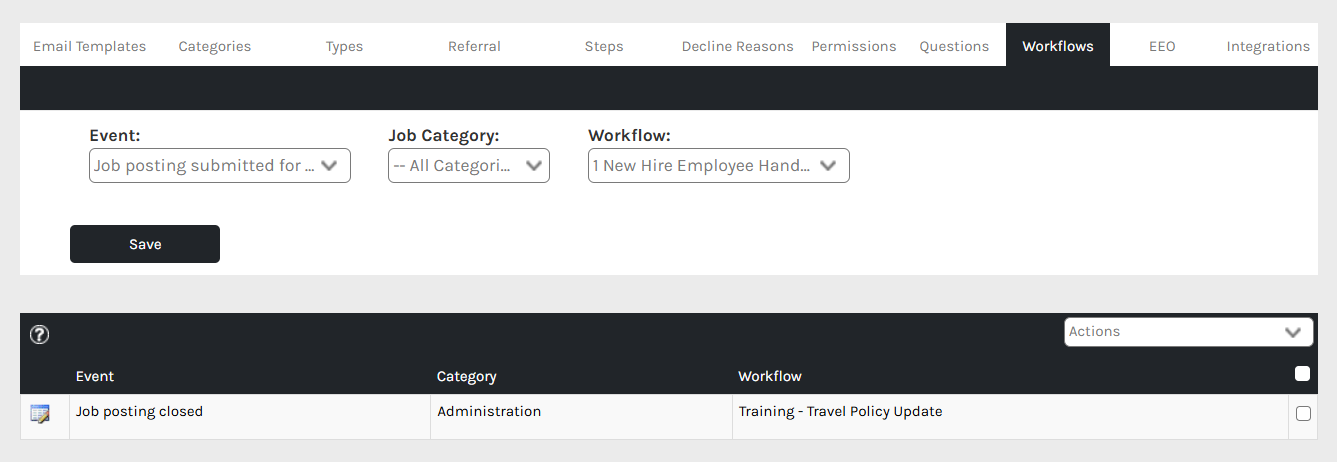
Task: Open the Actions dropdown
Action: click(1188, 332)
